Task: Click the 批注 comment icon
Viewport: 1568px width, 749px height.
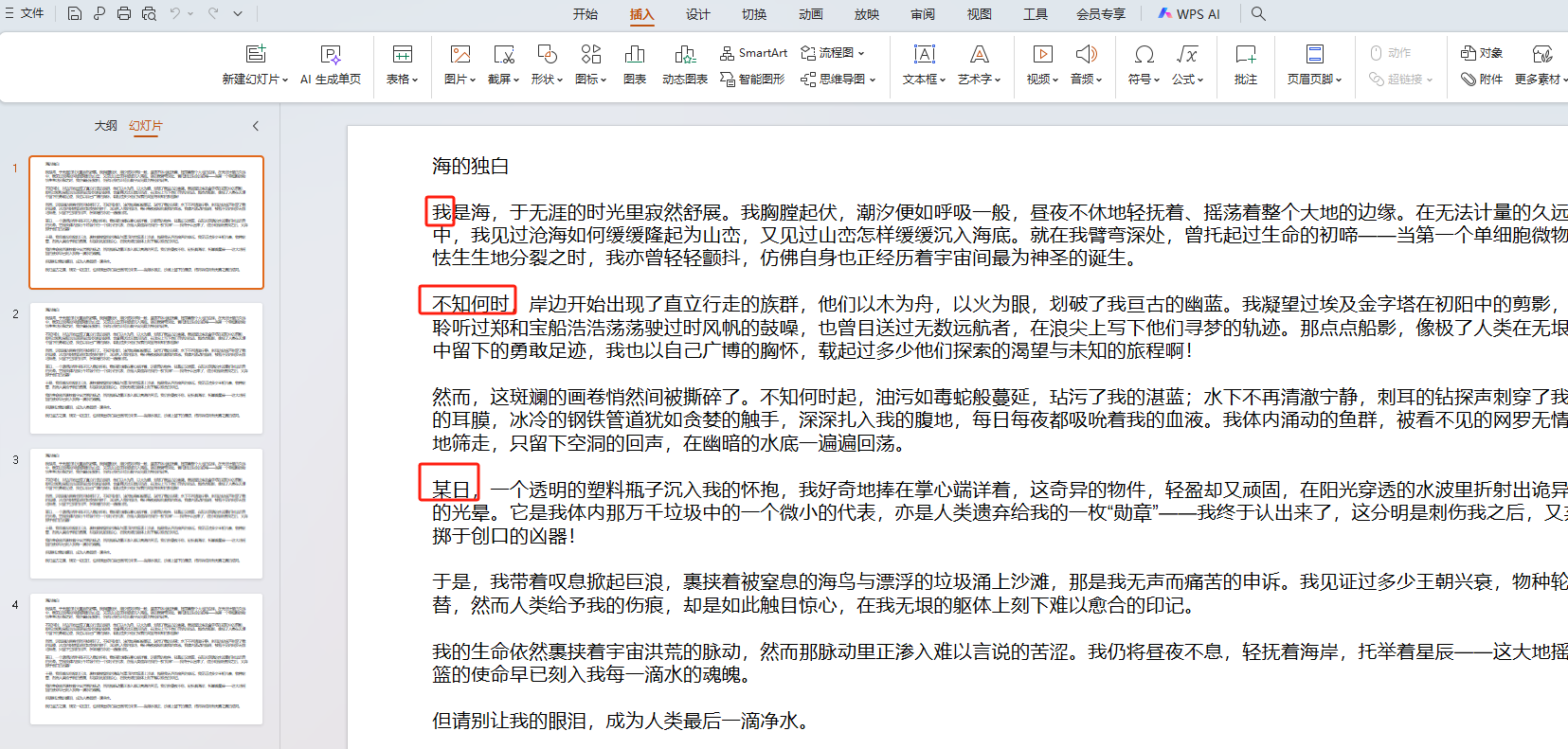Action: pyautogui.click(x=1246, y=54)
